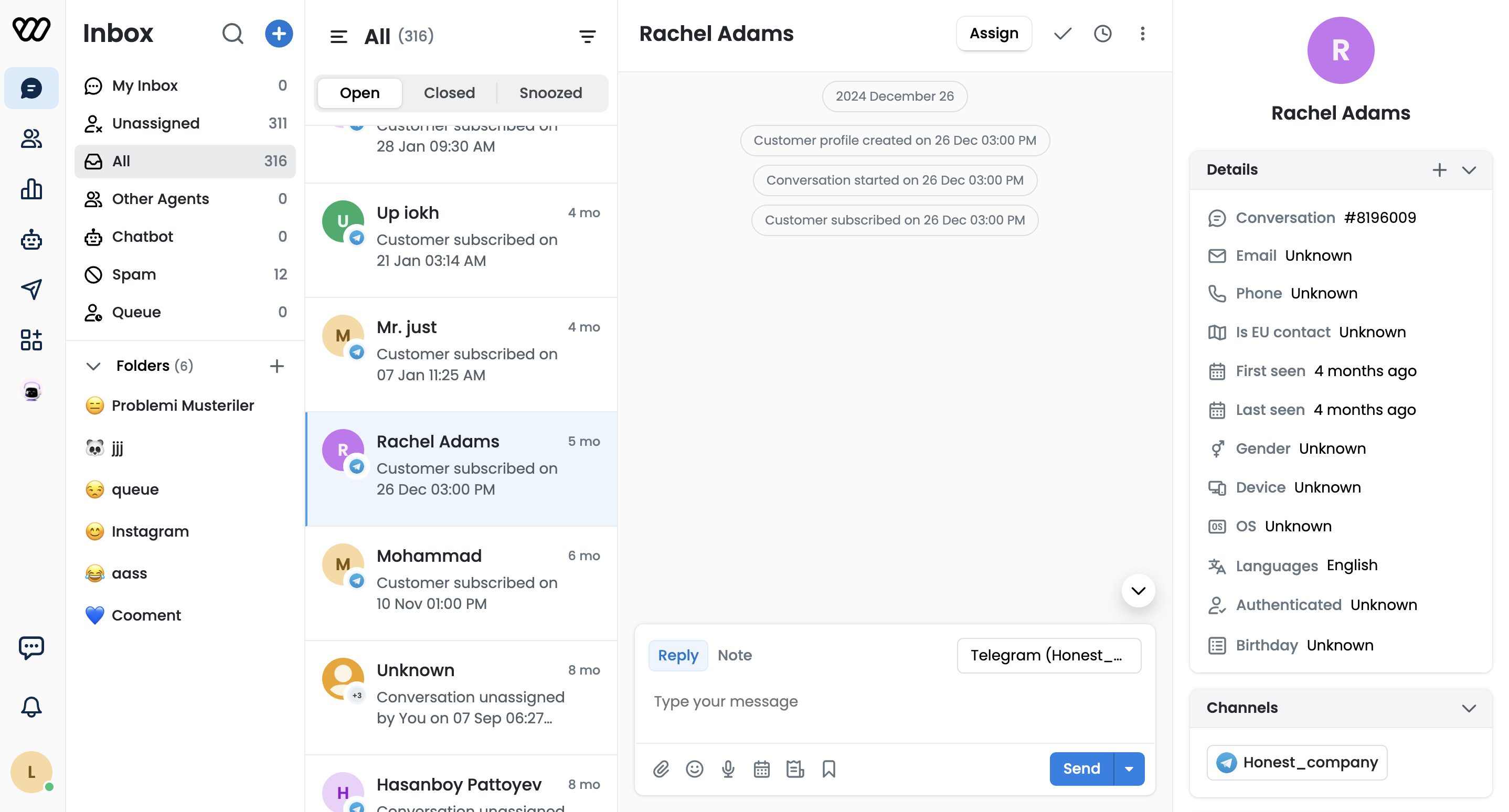This screenshot has height=812, width=1509.
Task: Click the Rachel Adams profile avatar
Action: pyautogui.click(x=1340, y=50)
